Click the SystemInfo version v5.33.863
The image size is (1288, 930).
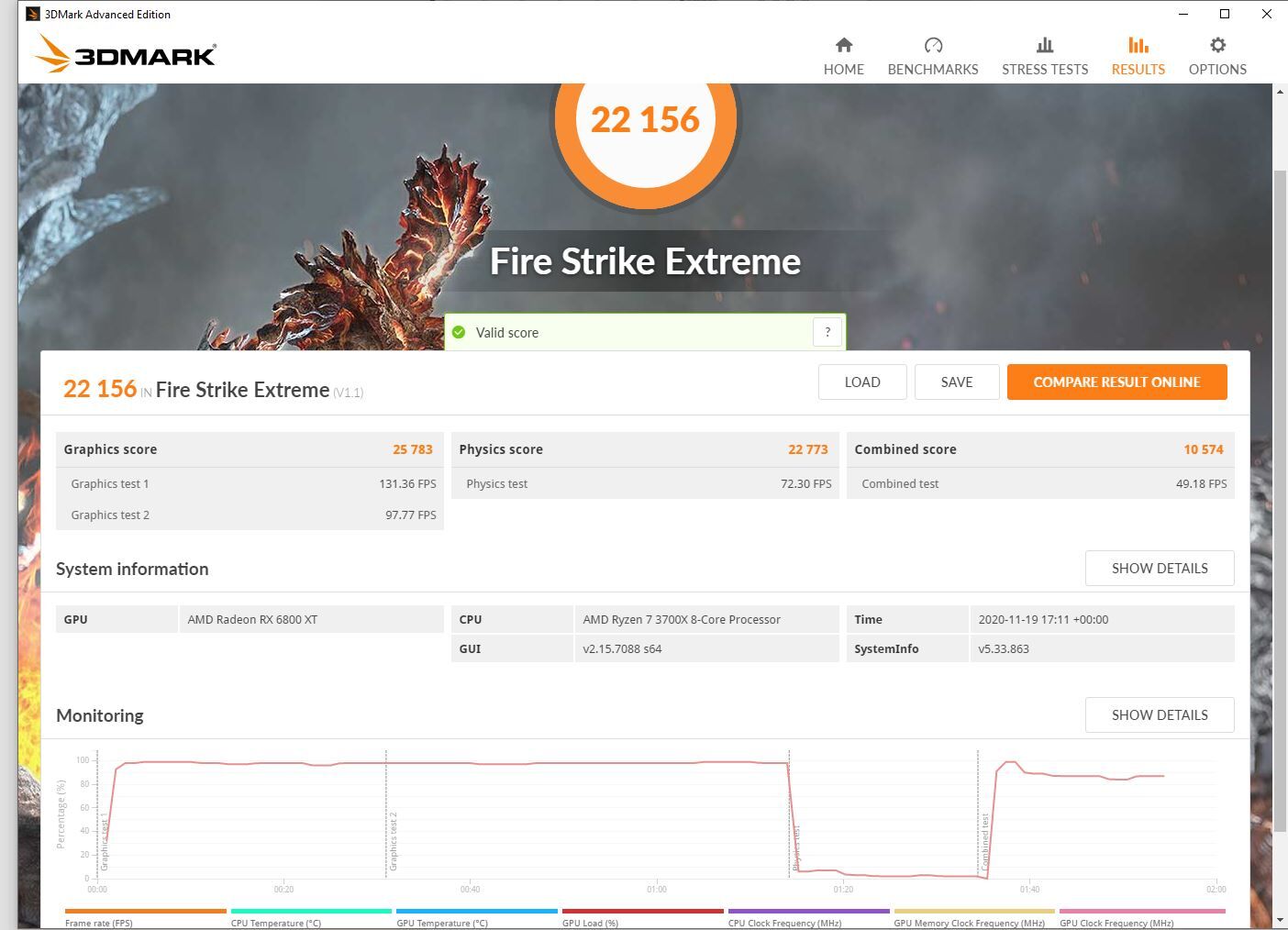[x=1004, y=648]
